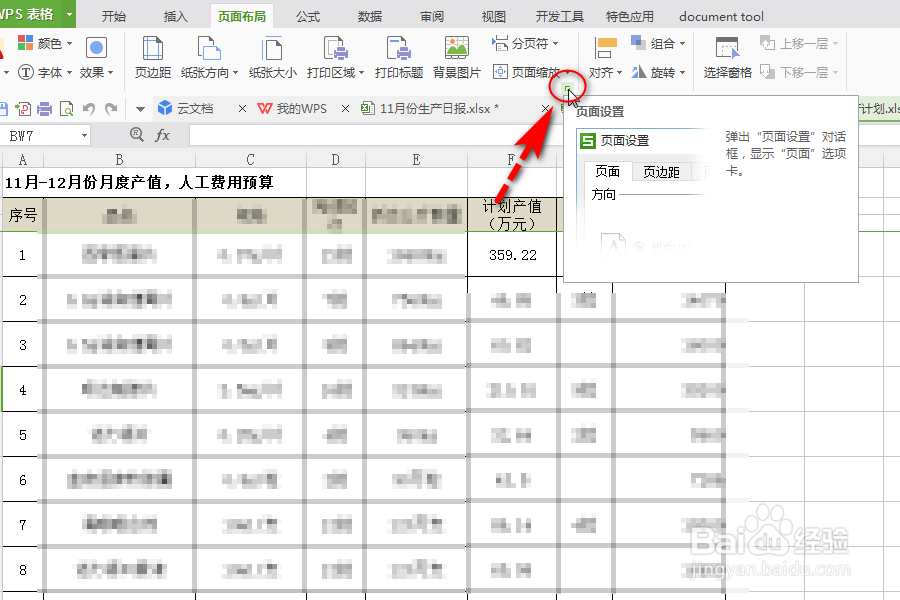Expand the 字体 dropdown arrow
This screenshot has height=600, width=900.
(69, 73)
